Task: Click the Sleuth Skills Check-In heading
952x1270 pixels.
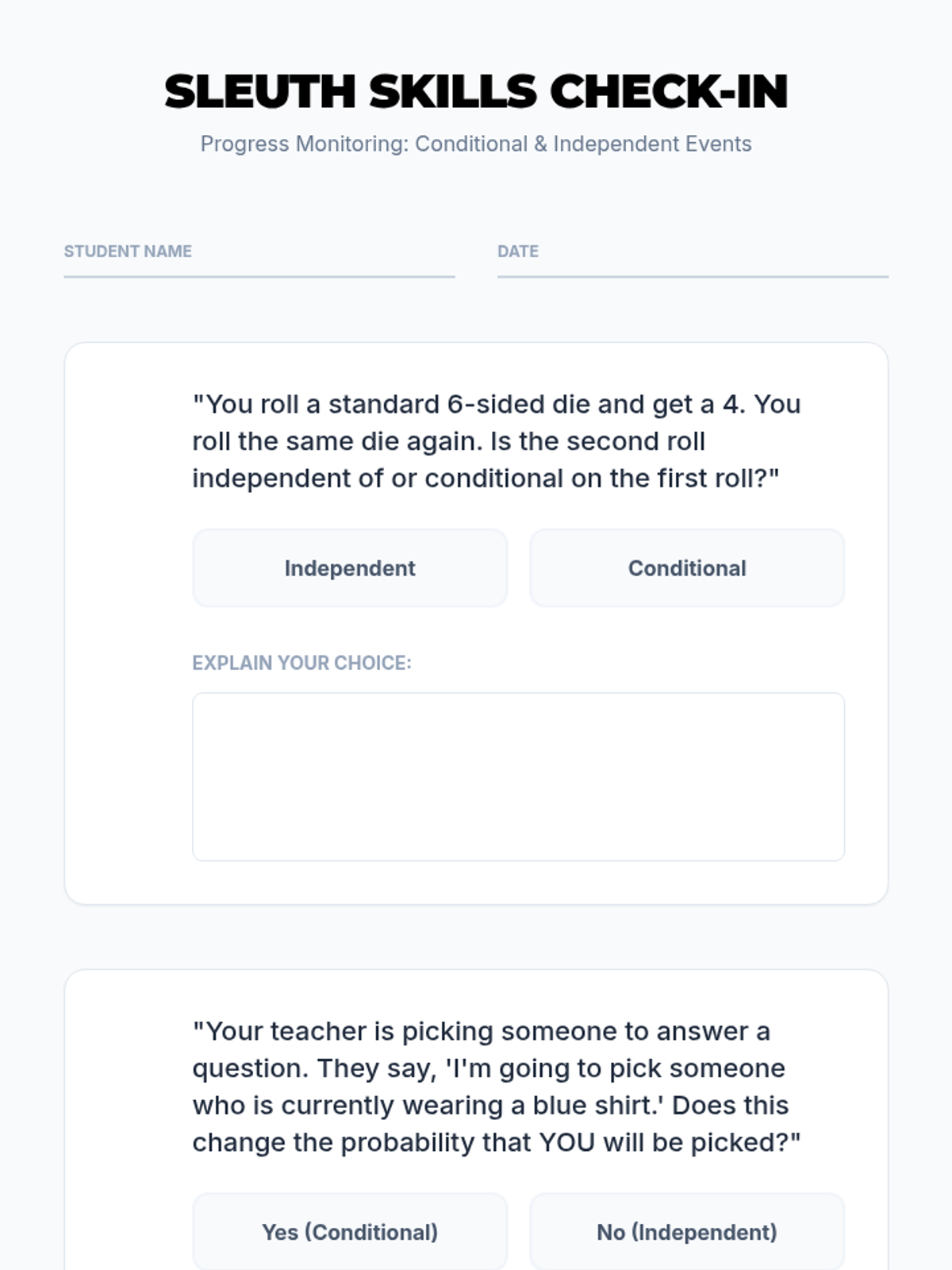Action: pos(476,91)
